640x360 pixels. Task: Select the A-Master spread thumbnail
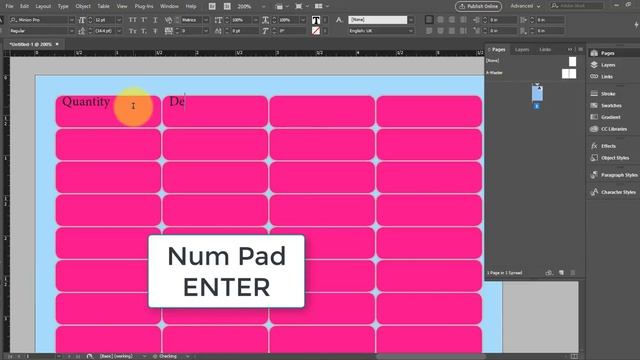point(569,73)
